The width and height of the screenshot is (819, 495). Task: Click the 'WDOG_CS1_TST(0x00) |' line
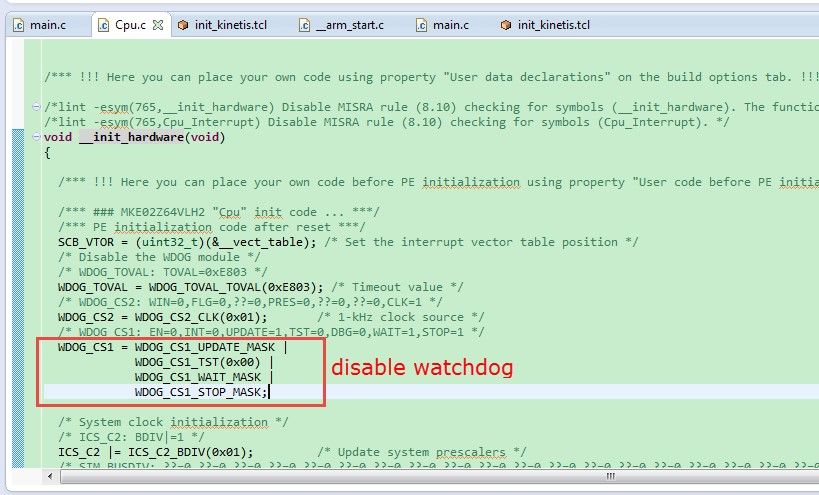(204, 362)
